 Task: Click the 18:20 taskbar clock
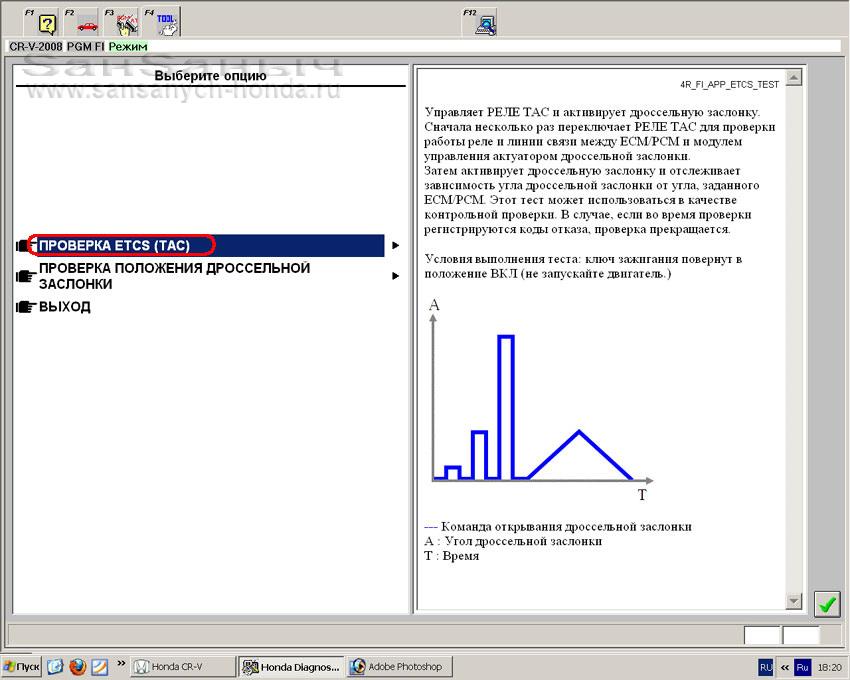829,667
